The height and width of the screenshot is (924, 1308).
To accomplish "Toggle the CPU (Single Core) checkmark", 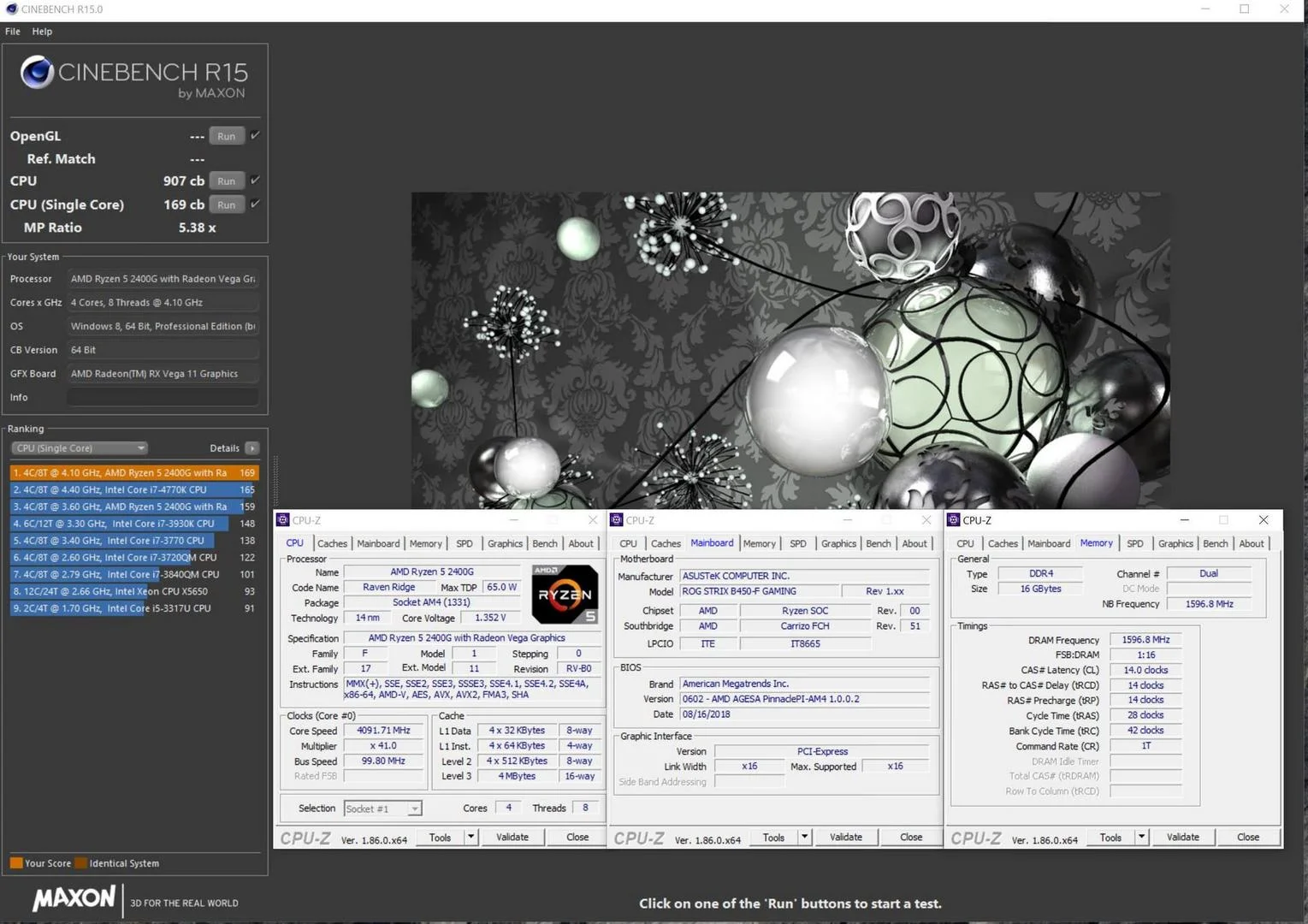I will [255, 204].
